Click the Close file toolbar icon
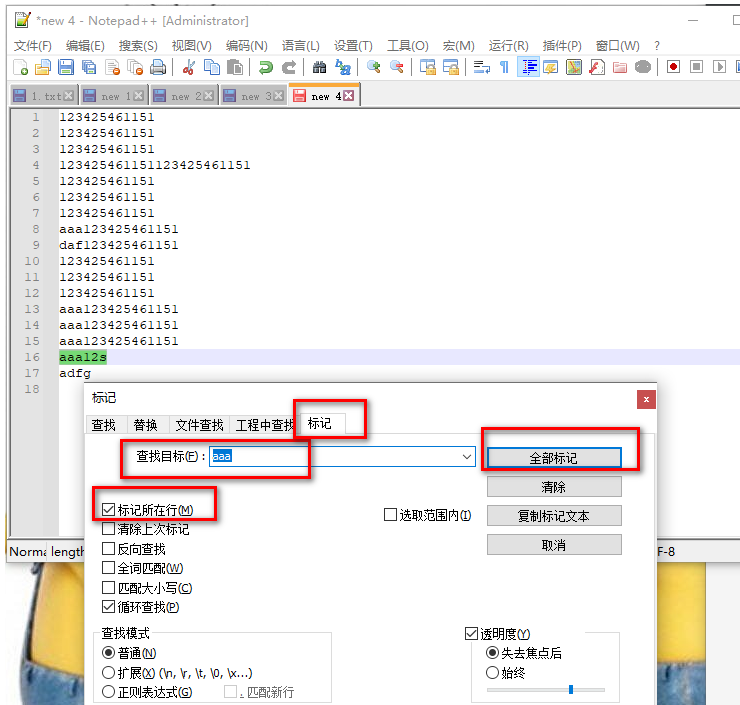The height and width of the screenshot is (705, 740). click(112, 67)
